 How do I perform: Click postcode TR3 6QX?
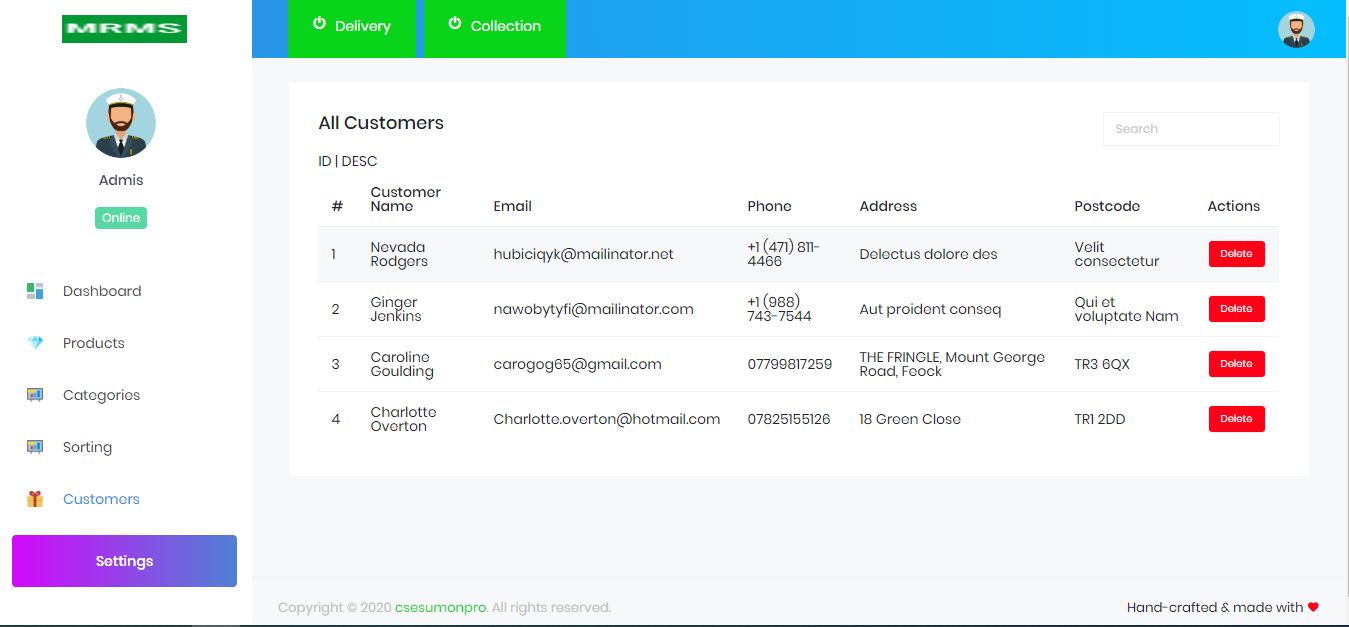1102,364
